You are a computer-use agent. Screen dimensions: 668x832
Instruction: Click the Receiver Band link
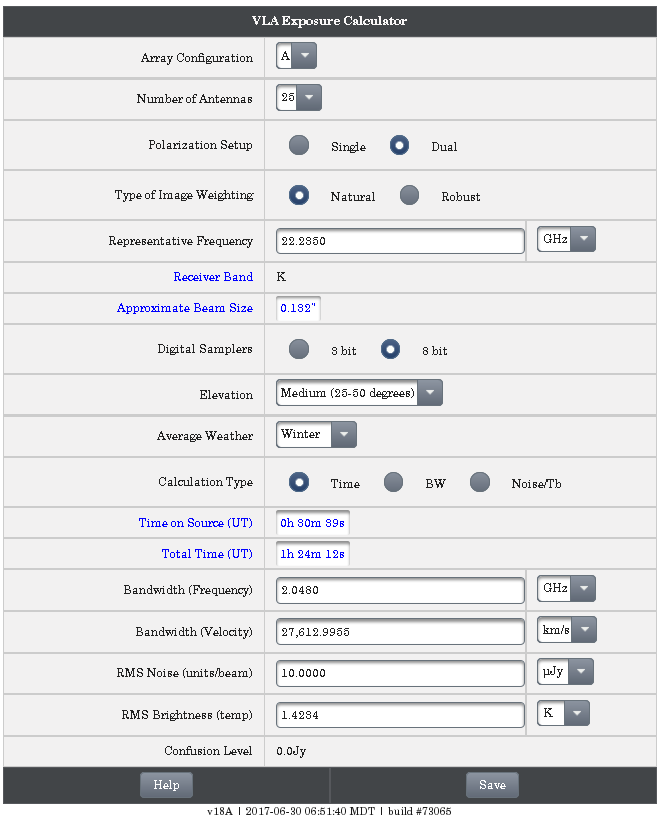coord(213,277)
